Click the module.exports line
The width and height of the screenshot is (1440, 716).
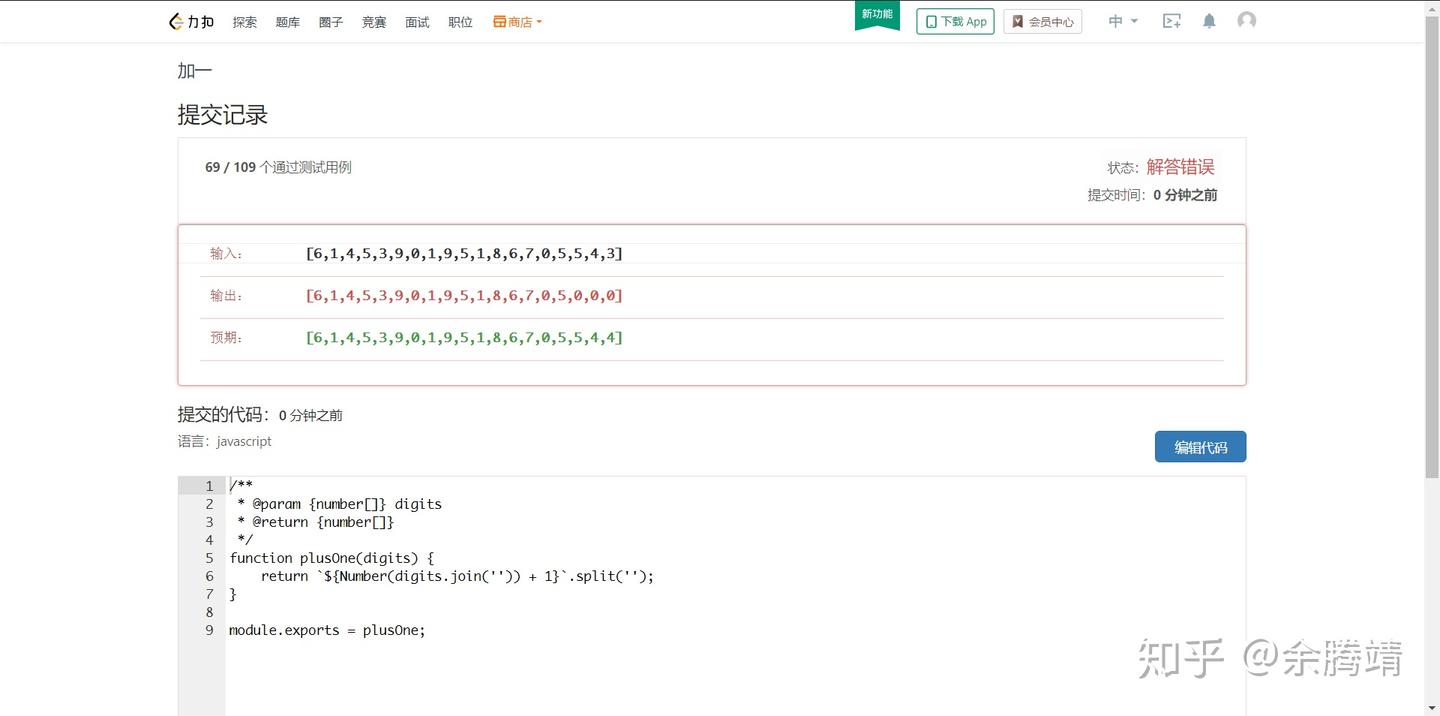click(327, 630)
